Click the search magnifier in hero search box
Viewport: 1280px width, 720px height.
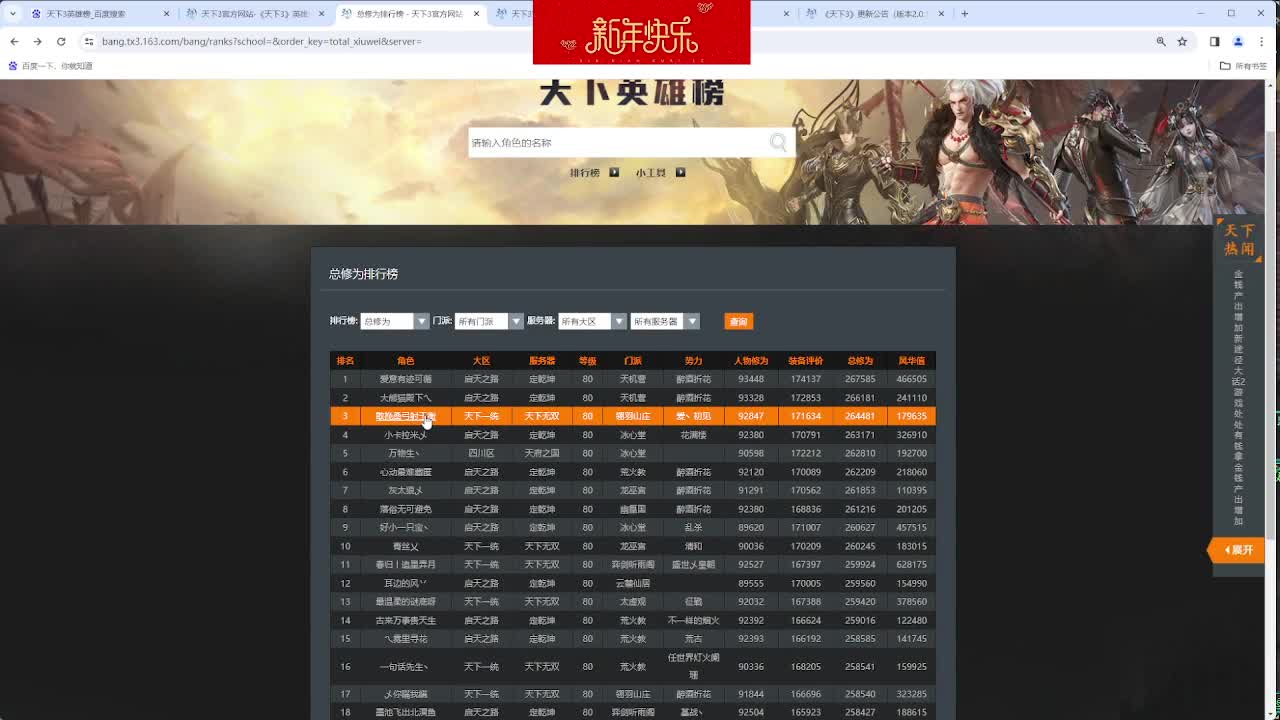point(778,143)
